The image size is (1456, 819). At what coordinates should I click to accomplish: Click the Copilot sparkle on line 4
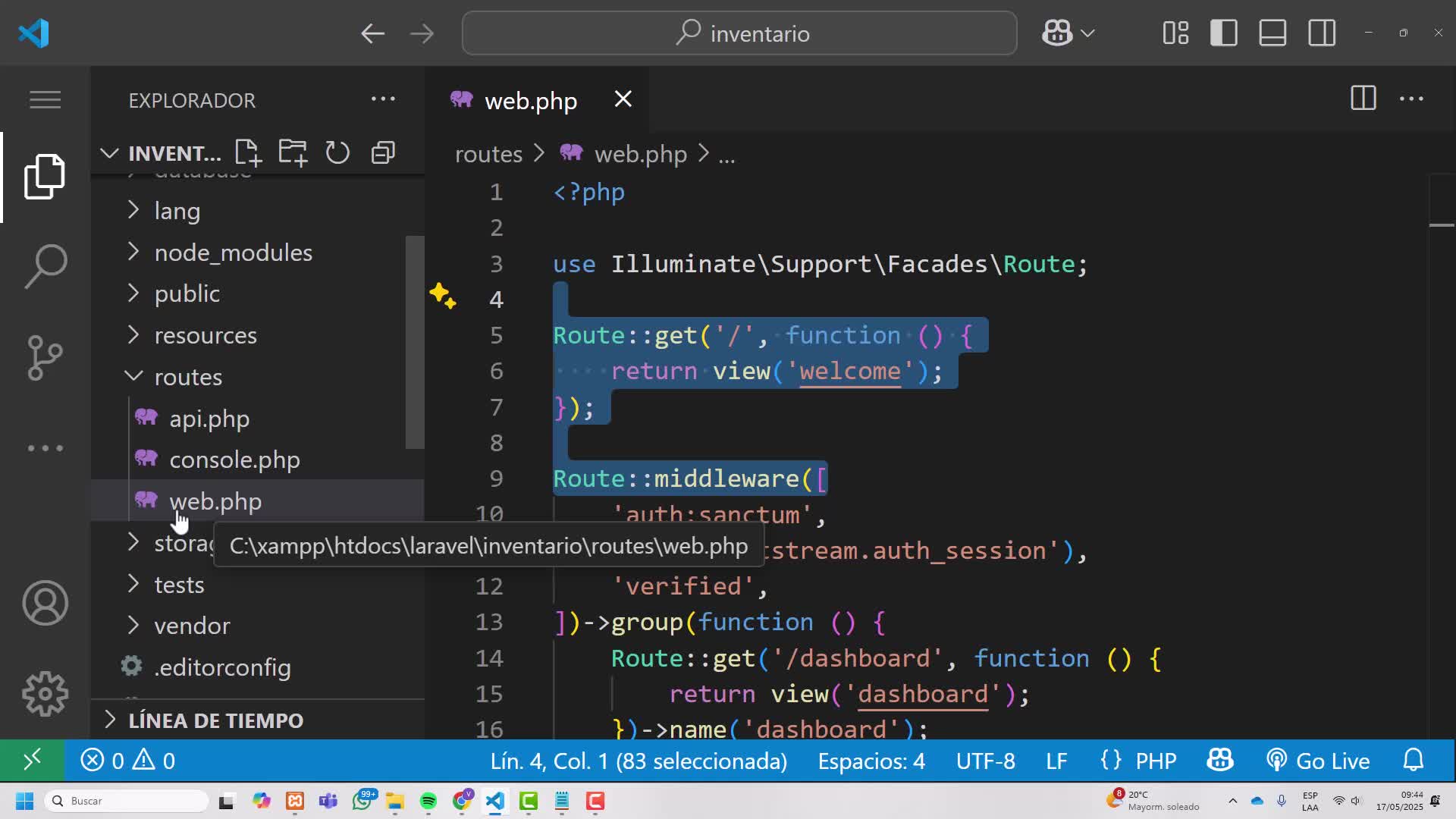(x=443, y=296)
